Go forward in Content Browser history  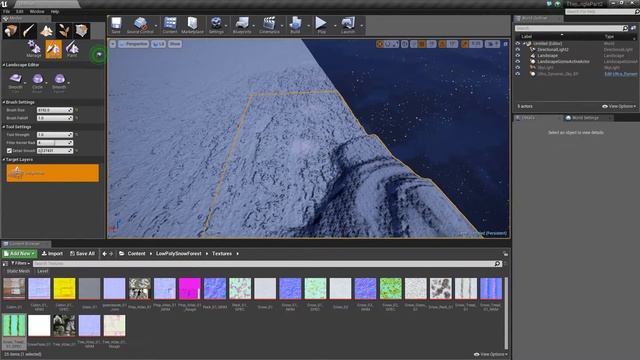point(111,253)
